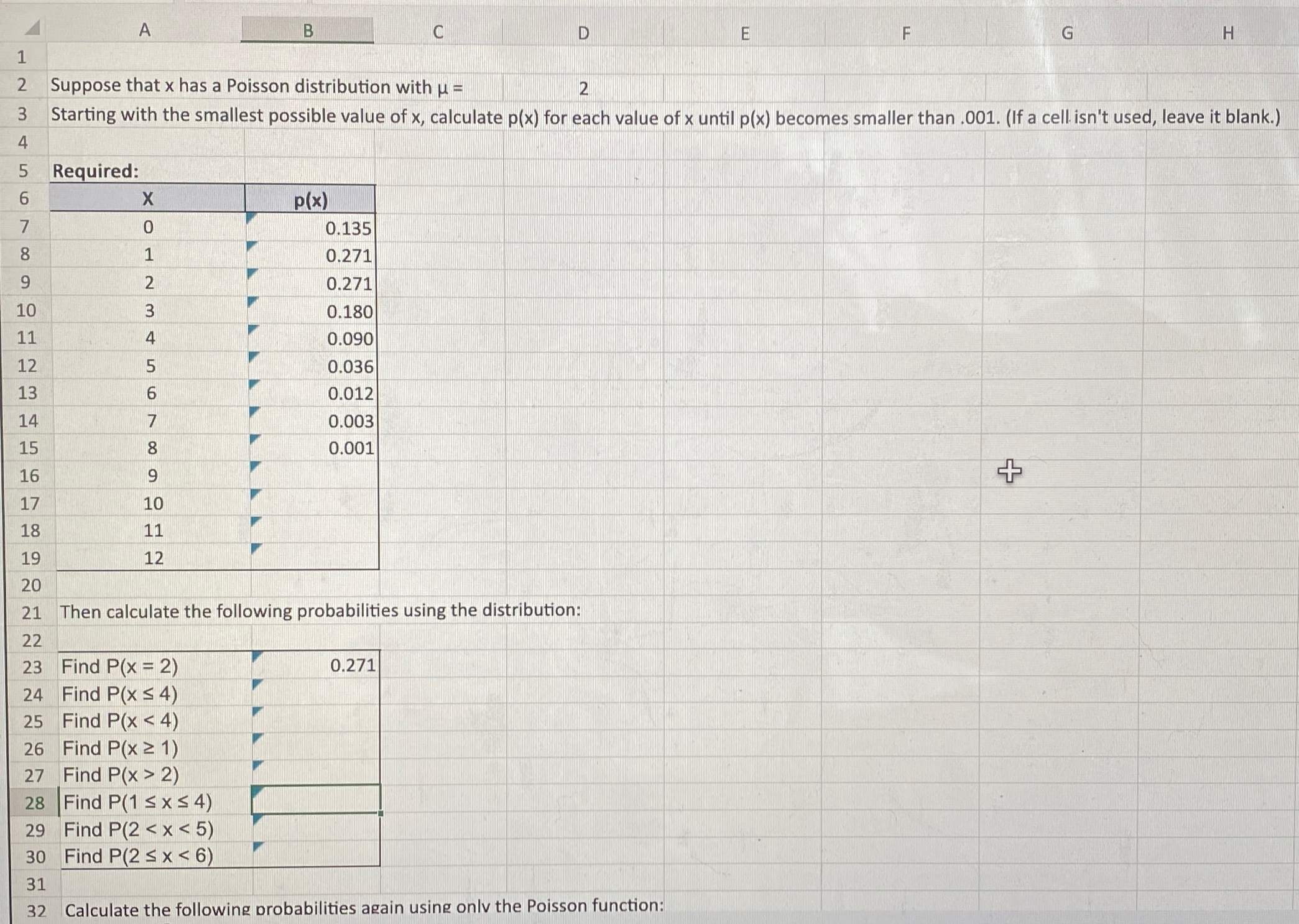This screenshot has height=924, width=1299.
Task: Click the p(x) table header cell
Action: click(310, 200)
